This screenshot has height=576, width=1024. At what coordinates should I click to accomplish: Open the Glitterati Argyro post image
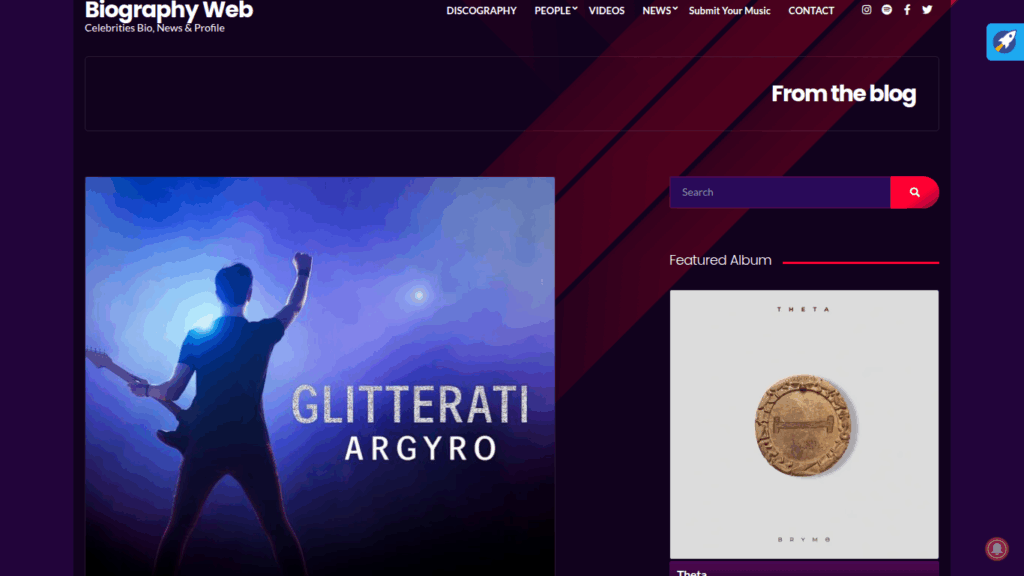pyautogui.click(x=320, y=376)
